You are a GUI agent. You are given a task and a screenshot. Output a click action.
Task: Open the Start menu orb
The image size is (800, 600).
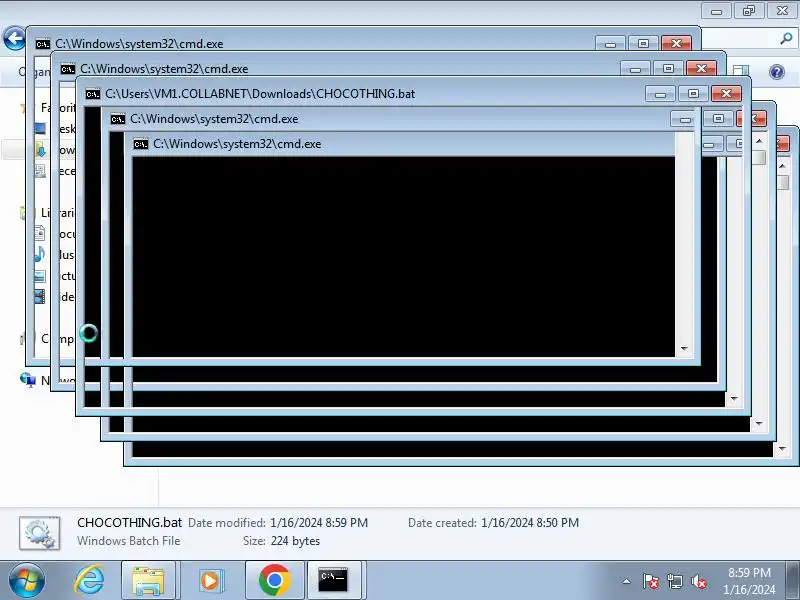[x=27, y=581]
